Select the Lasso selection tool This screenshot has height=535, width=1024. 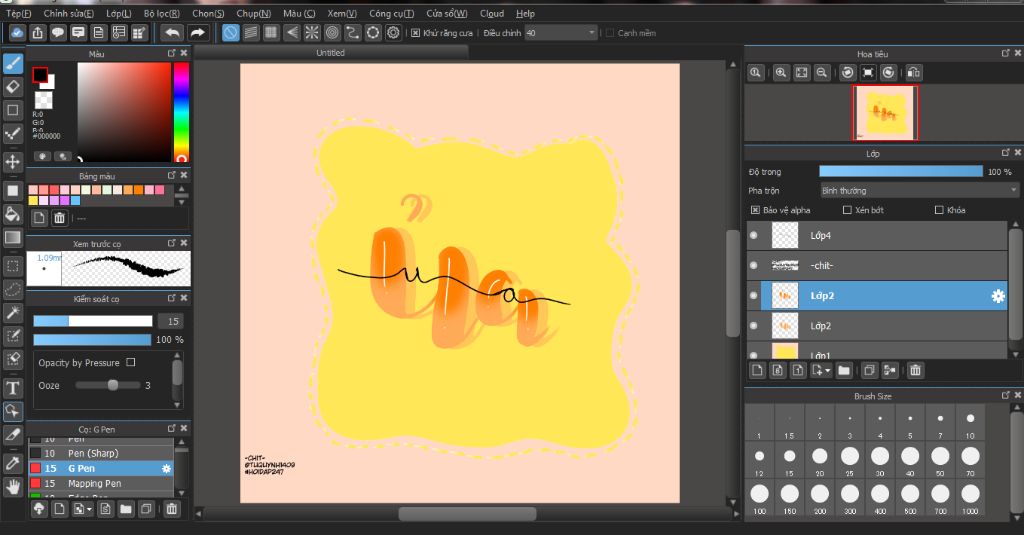pyautogui.click(x=13, y=289)
